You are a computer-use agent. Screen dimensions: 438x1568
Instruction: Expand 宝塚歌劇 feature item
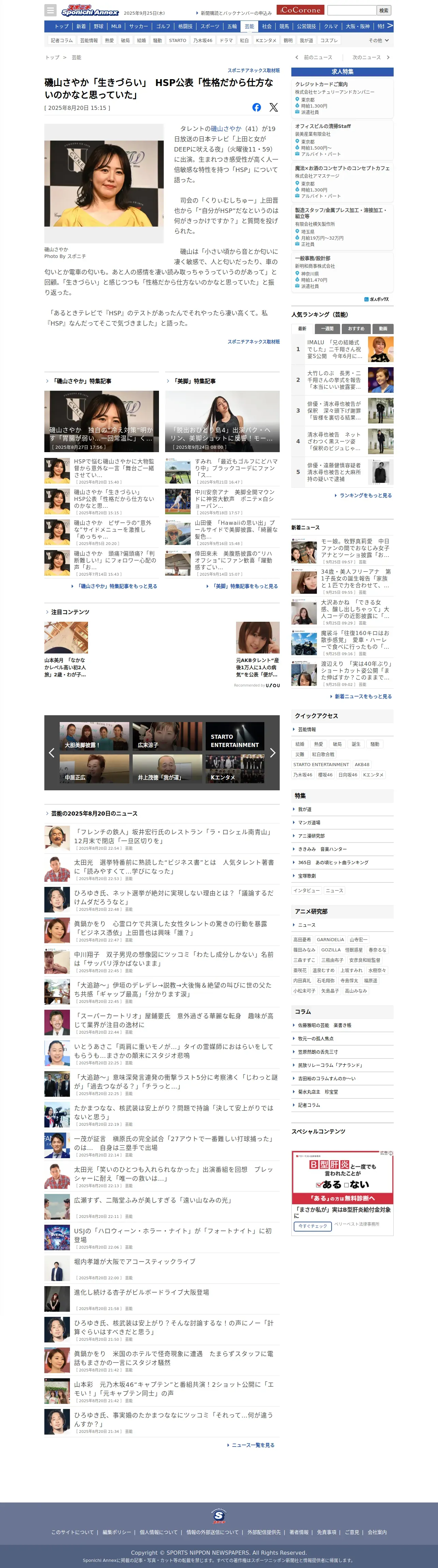(343, 876)
